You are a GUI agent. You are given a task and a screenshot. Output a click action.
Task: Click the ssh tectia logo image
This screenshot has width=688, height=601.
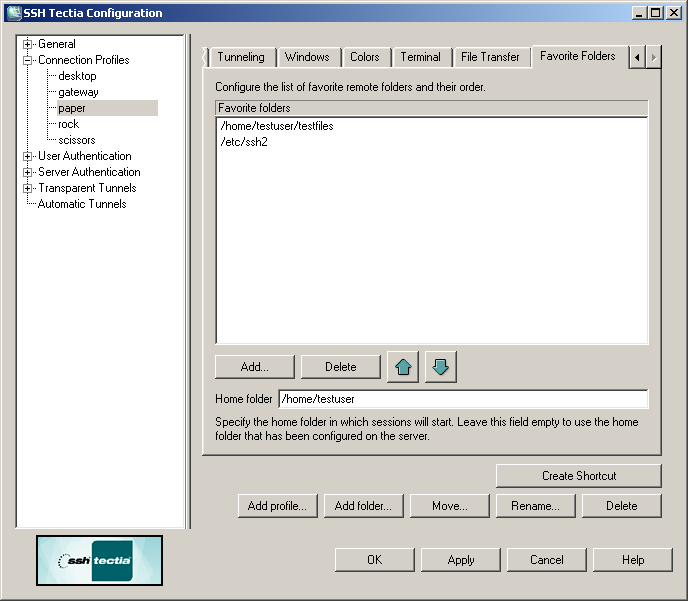(x=100, y=561)
